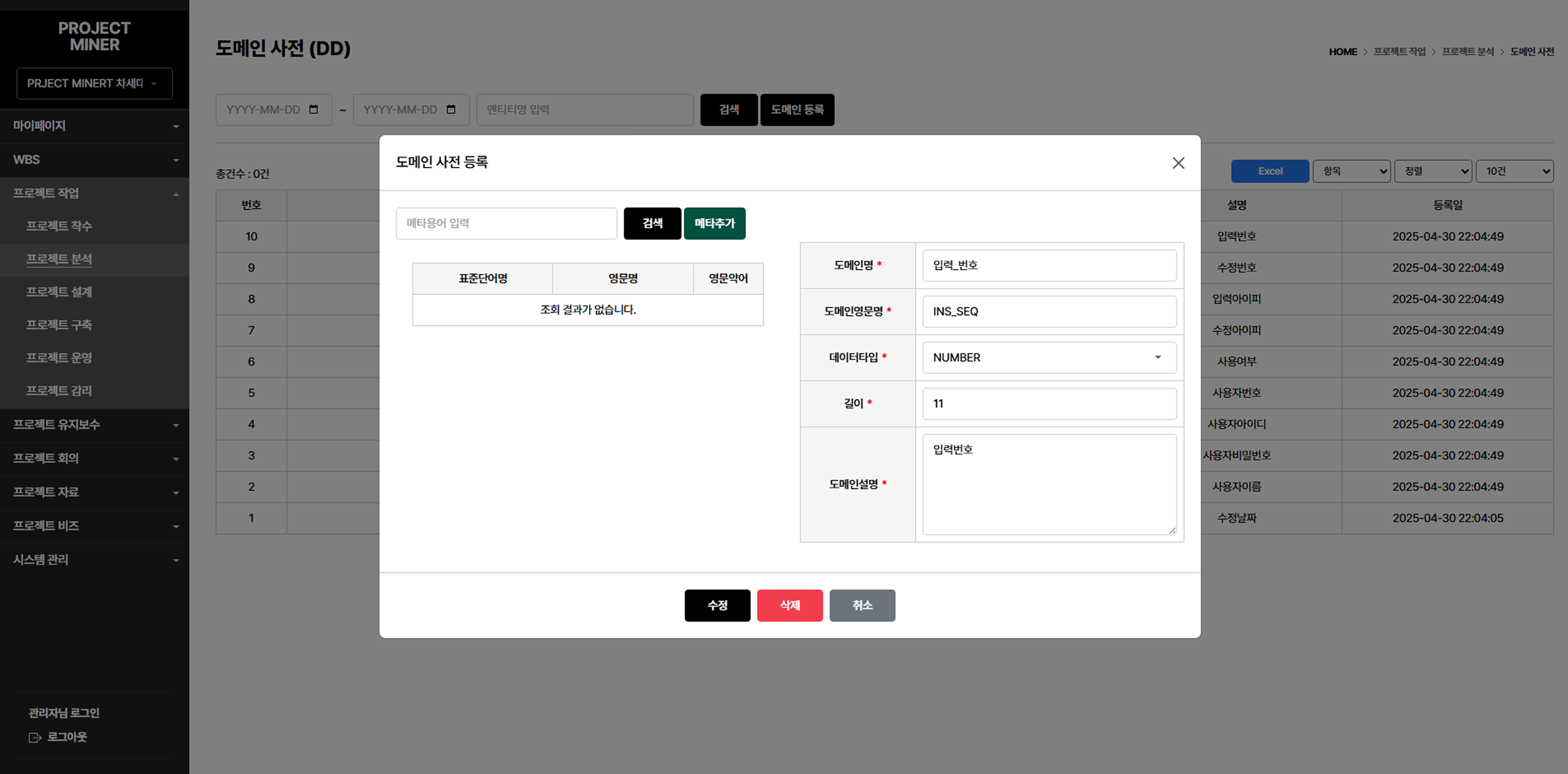Click the green 메타추가 button
This screenshot has height=774, width=1568.
[x=714, y=224]
